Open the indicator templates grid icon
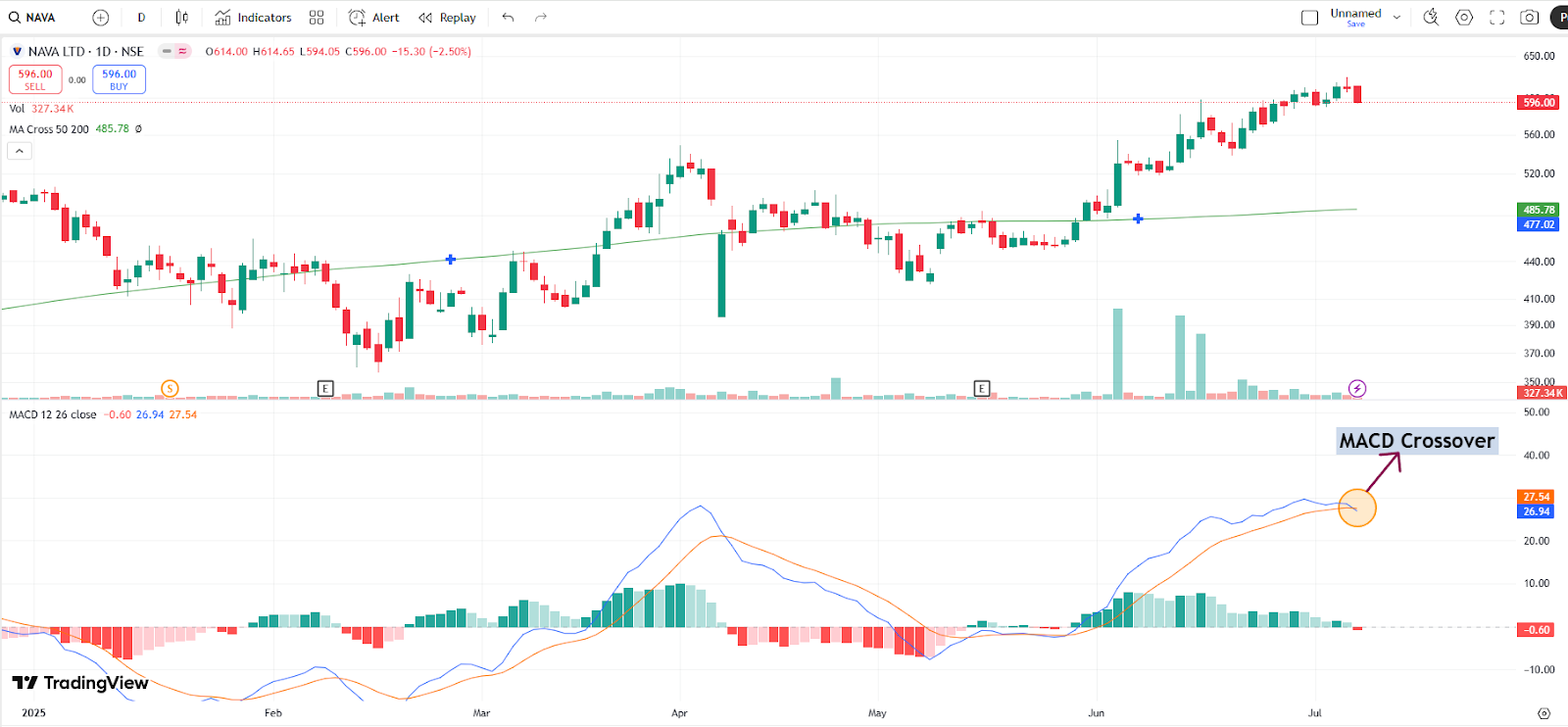The width and height of the screenshot is (1568, 727). [x=317, y=18]
